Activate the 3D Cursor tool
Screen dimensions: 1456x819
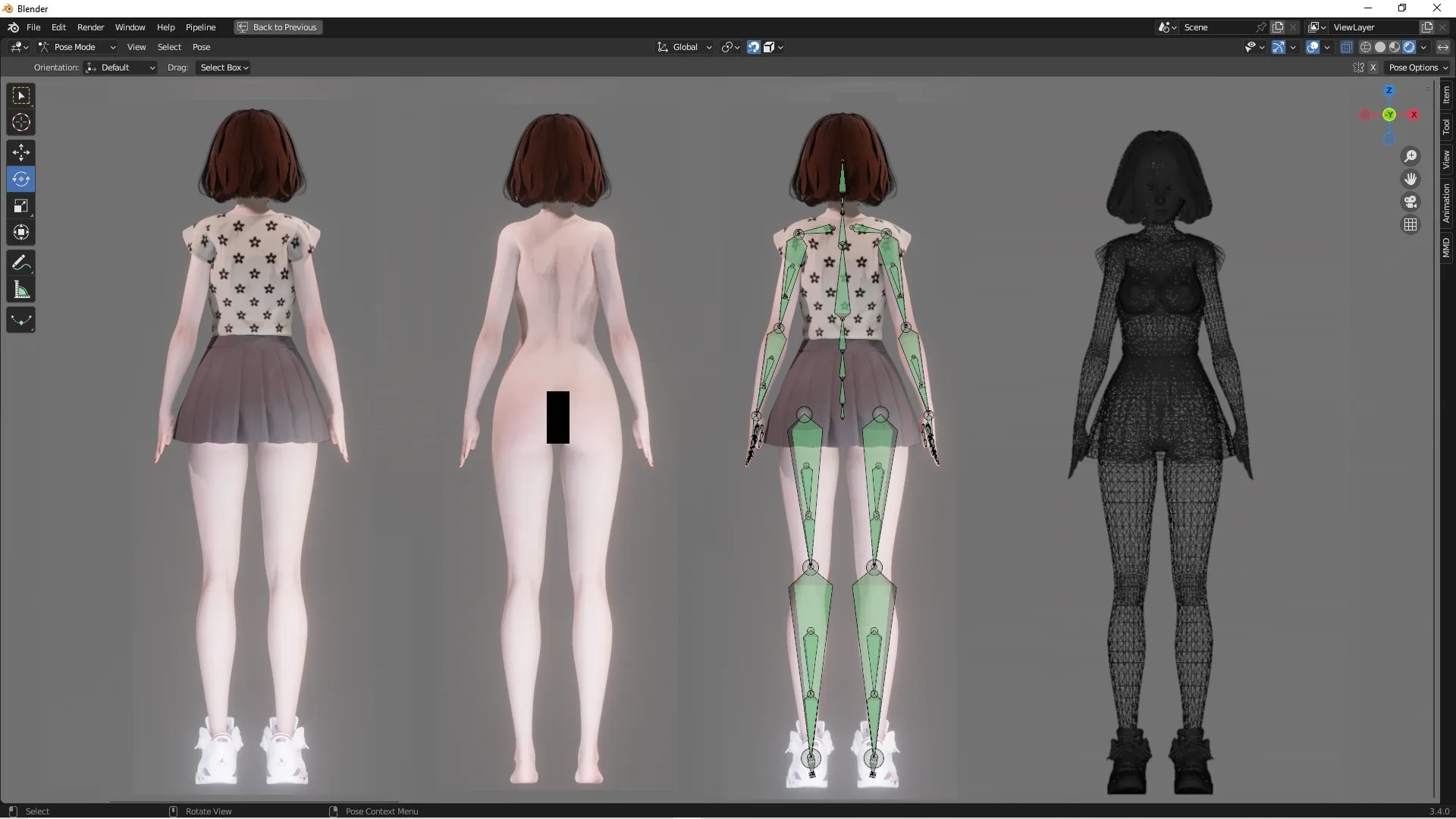click(x=21, y=122)
